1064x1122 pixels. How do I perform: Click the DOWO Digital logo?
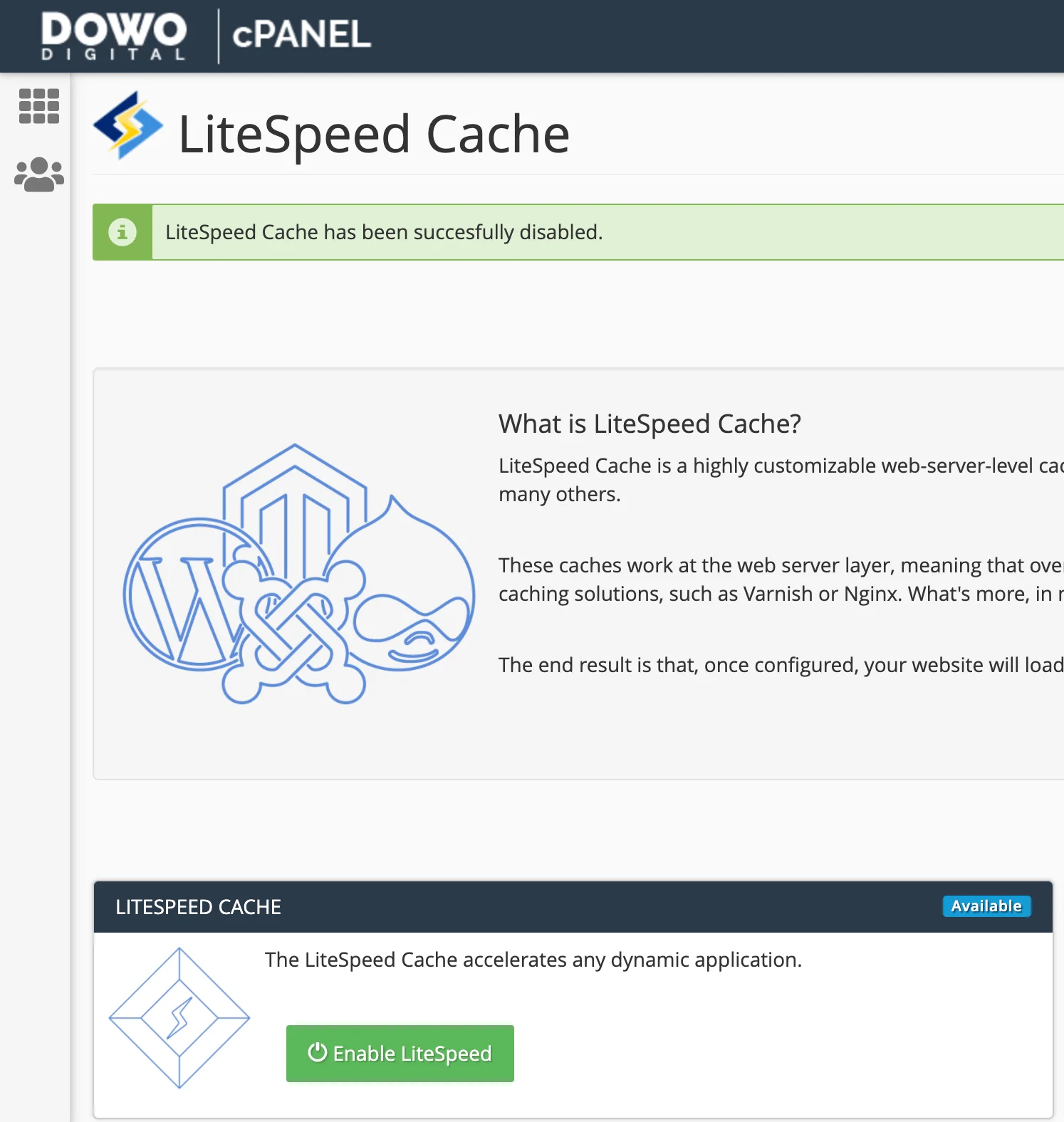(114, 36)
